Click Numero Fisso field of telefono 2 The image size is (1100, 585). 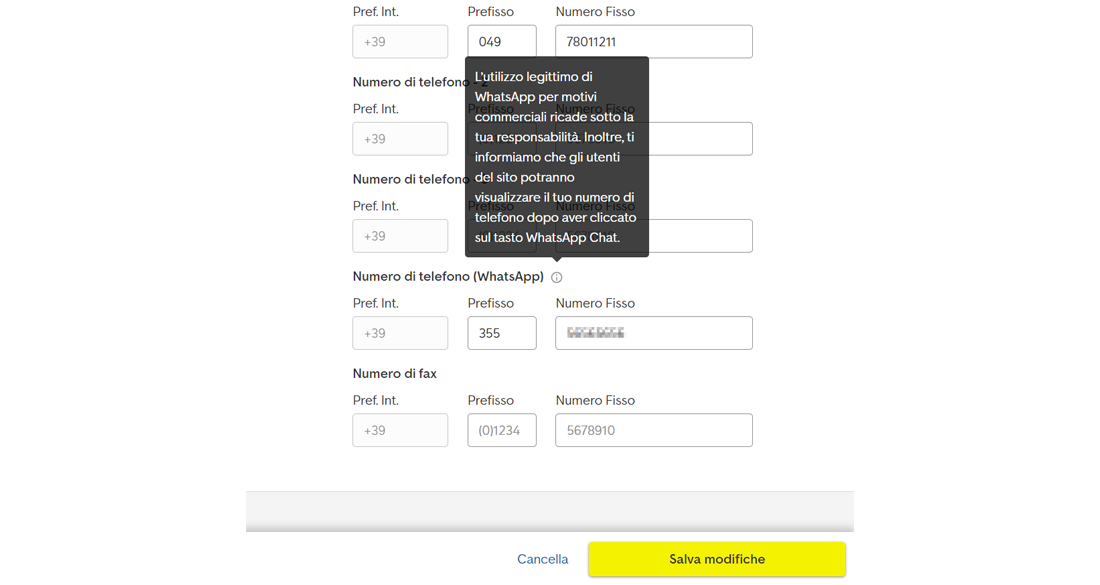point(700,139)
